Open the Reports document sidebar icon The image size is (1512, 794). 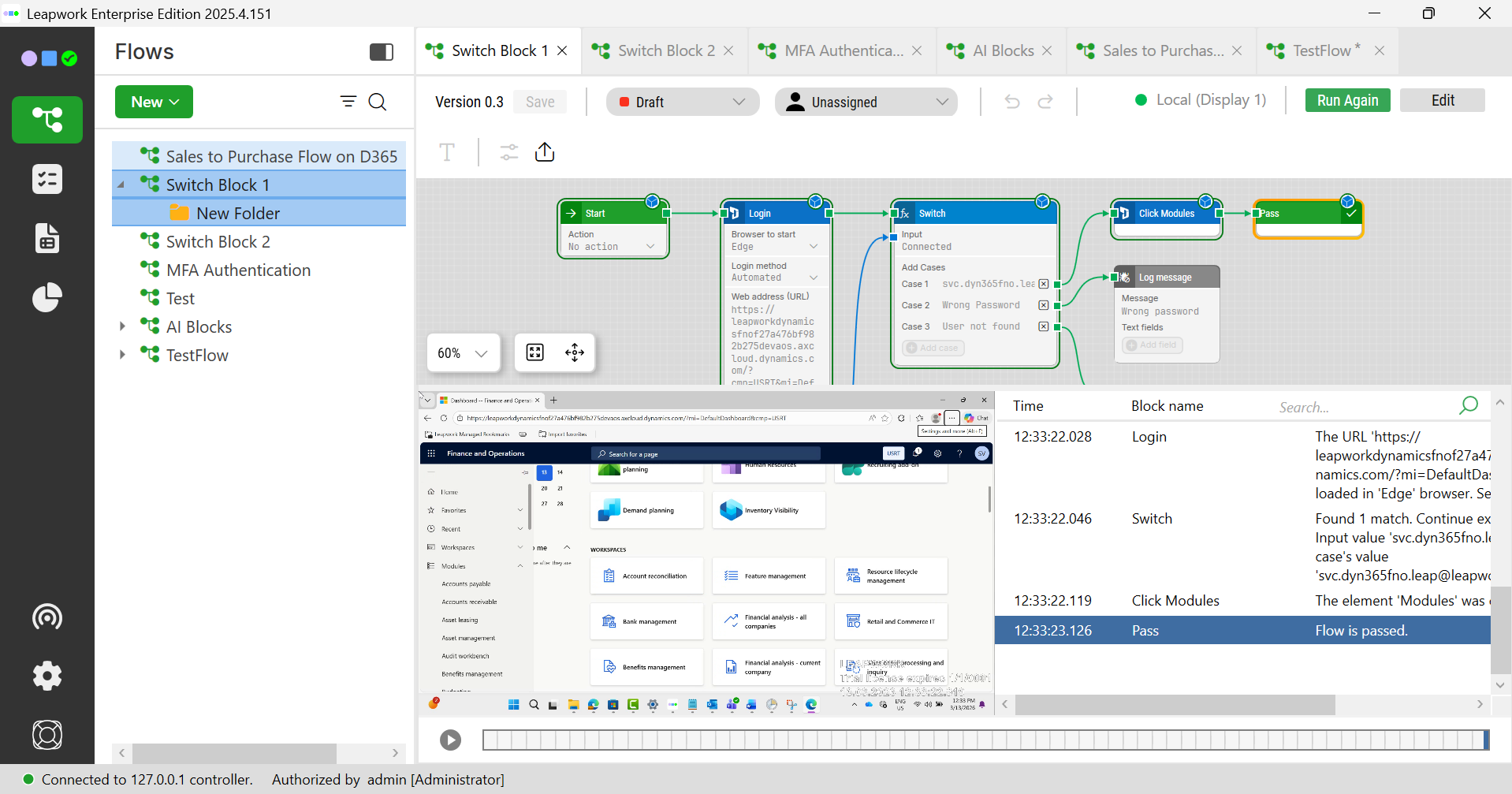(47, 238)
